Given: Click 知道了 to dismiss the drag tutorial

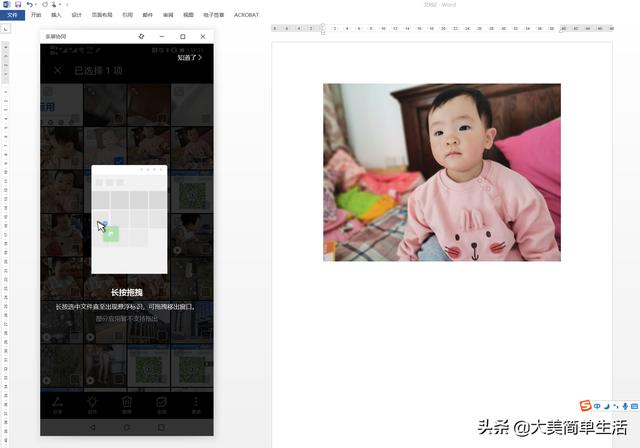Looking at the screenshot, I should 189,58.
